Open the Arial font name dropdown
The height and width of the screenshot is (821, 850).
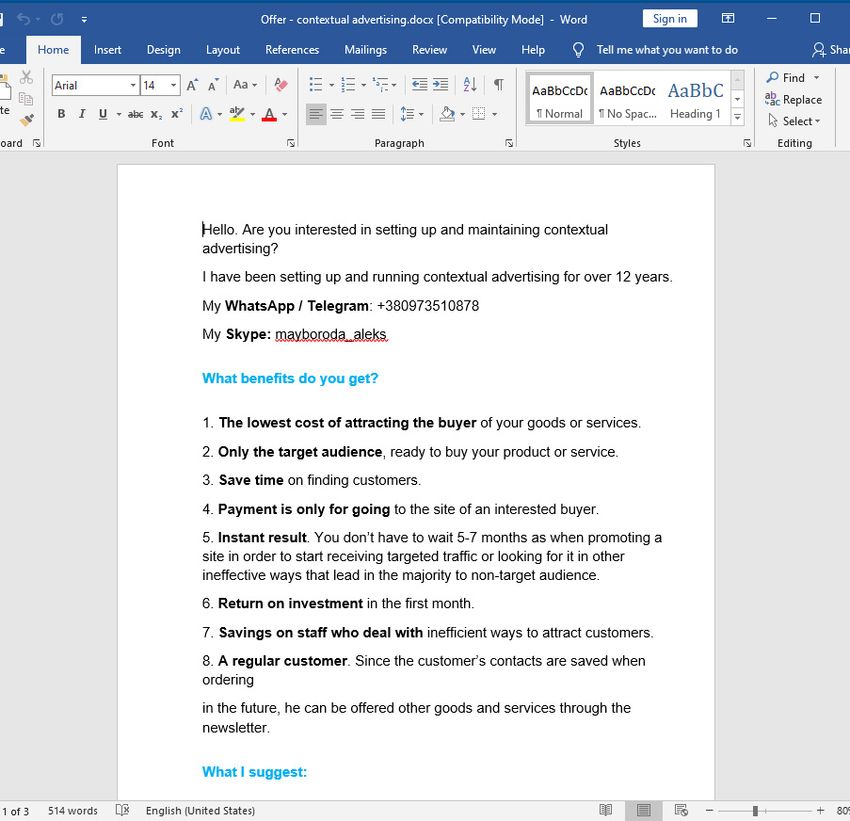pyautogui.click(x=133, y=85)
